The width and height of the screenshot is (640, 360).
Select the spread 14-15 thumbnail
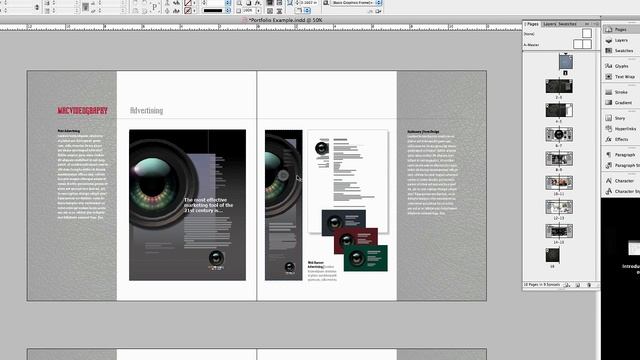(x=559, y=231)
